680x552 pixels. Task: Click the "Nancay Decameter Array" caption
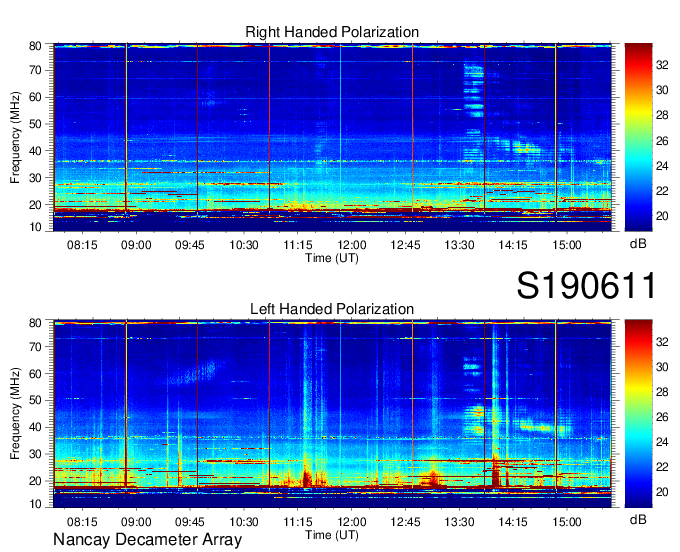click(x=147, y=540)
